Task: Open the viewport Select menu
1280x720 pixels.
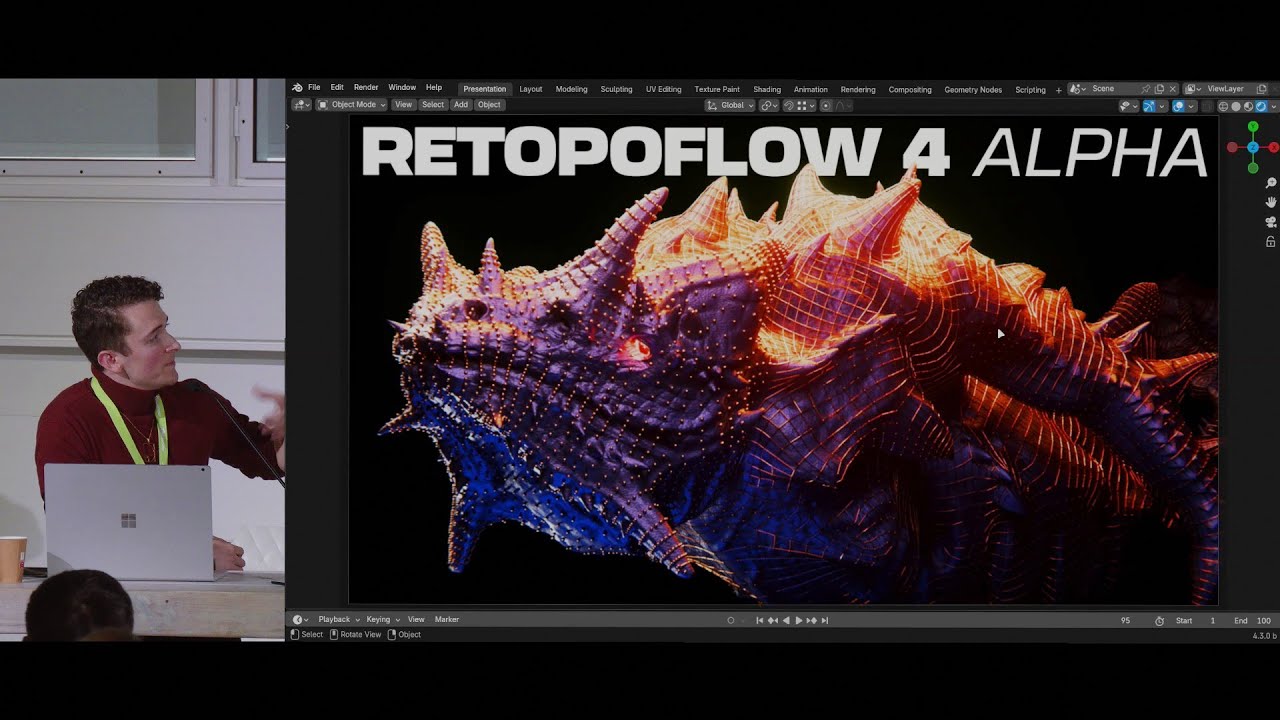Action: click(x=433, y=104)
